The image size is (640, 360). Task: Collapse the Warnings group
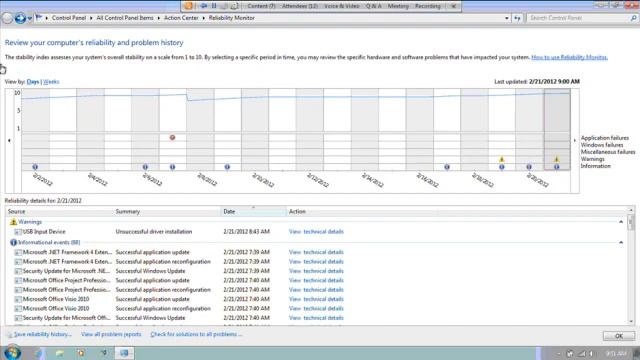[x=621, y=222]
